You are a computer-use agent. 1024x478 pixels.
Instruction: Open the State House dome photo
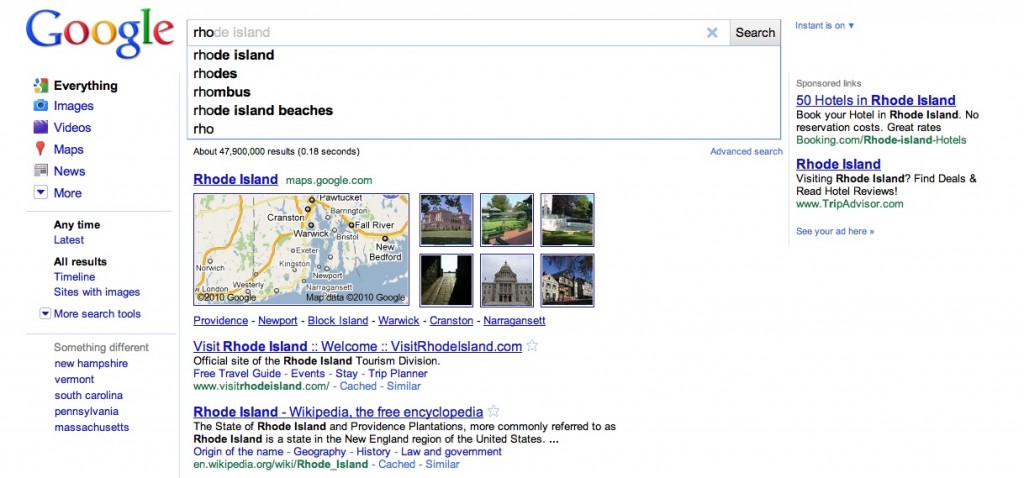pyautogui.click(x=507, y=280)
